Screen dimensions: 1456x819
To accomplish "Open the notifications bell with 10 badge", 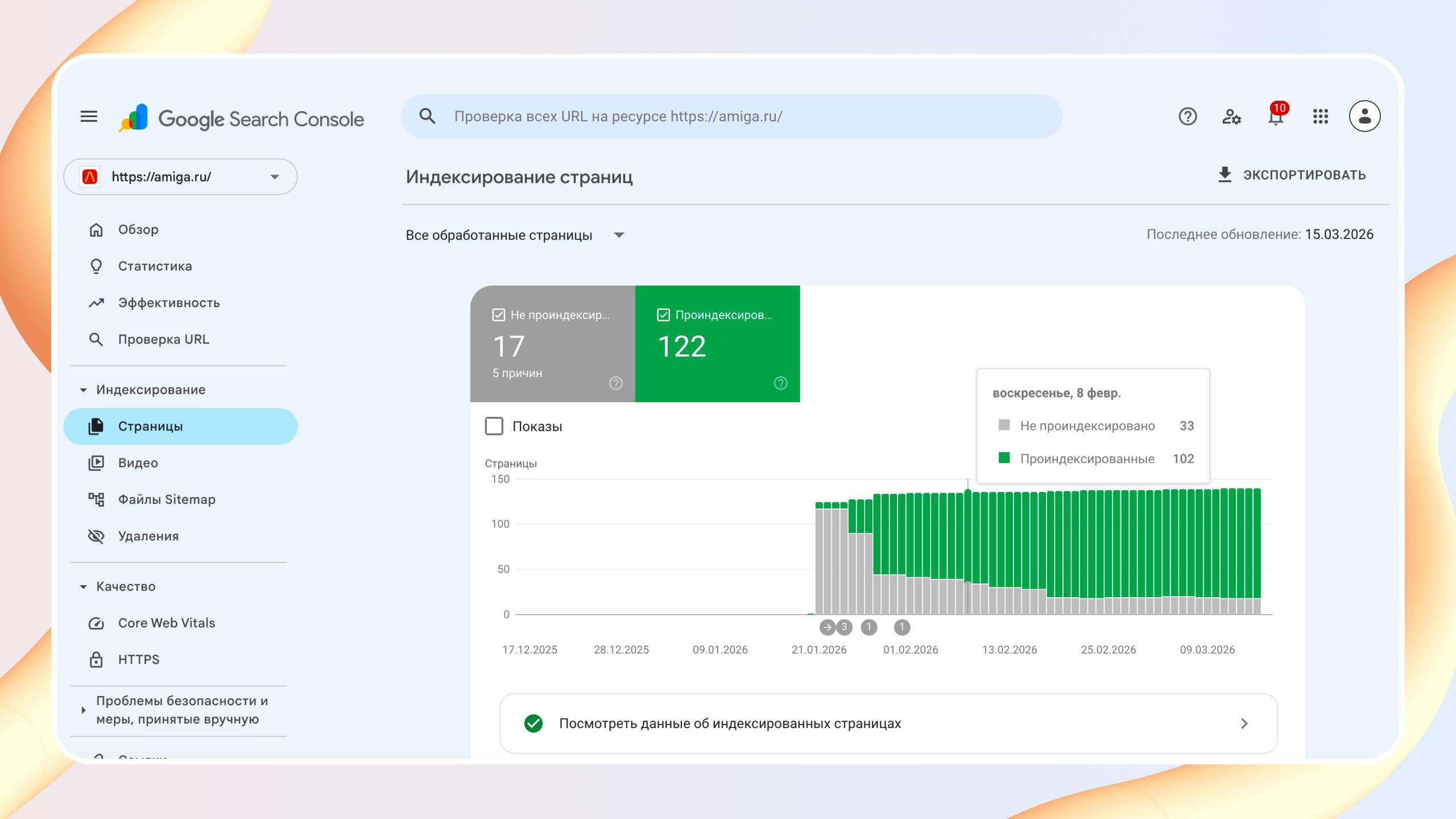I will point(1276,117).
